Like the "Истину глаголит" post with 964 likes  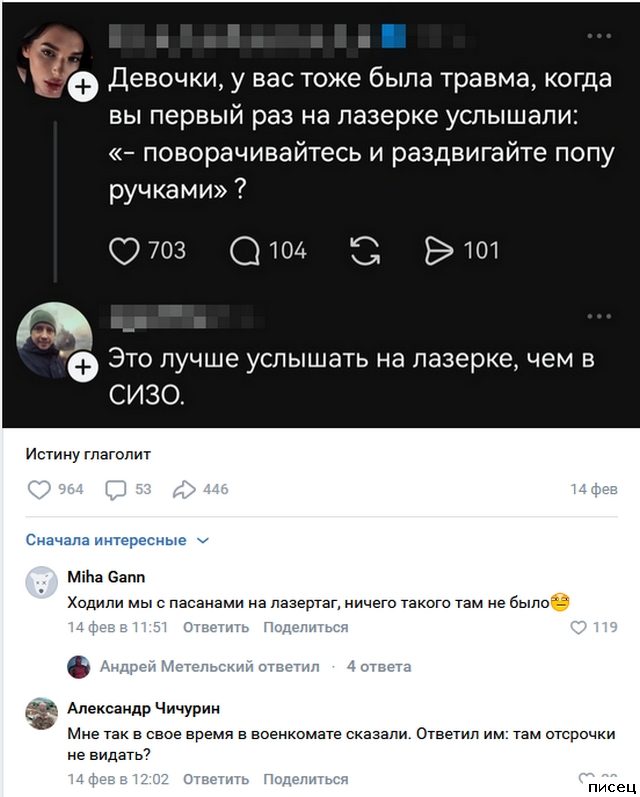(39, 489)
